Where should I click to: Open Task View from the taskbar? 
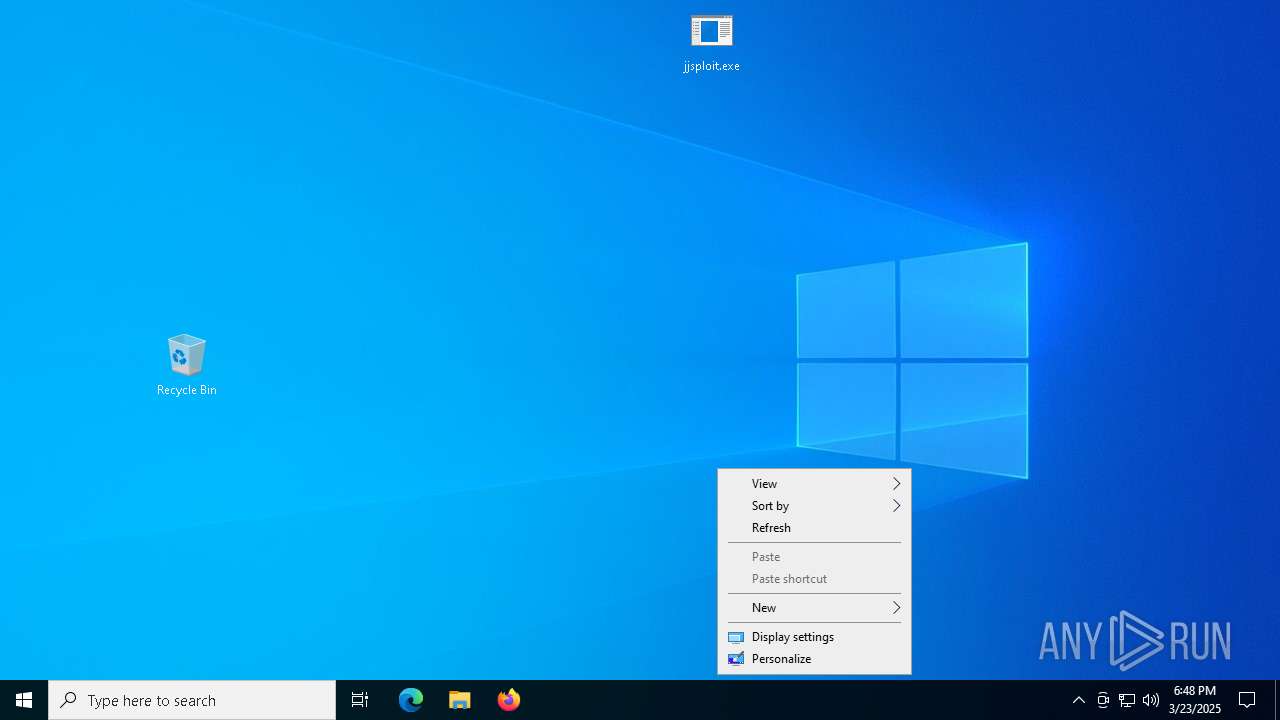click(x=360, y=700)
